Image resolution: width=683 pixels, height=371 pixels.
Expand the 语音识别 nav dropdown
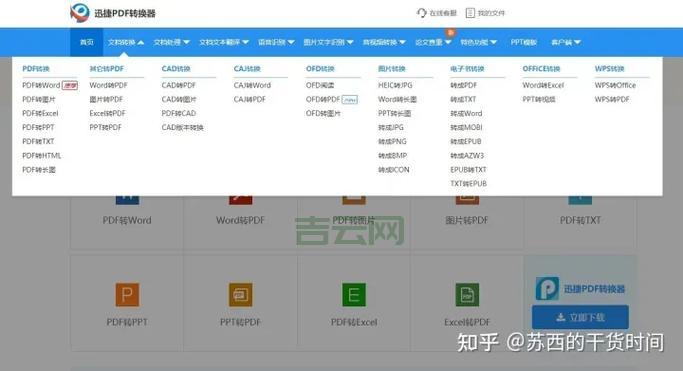pos(276,42)
